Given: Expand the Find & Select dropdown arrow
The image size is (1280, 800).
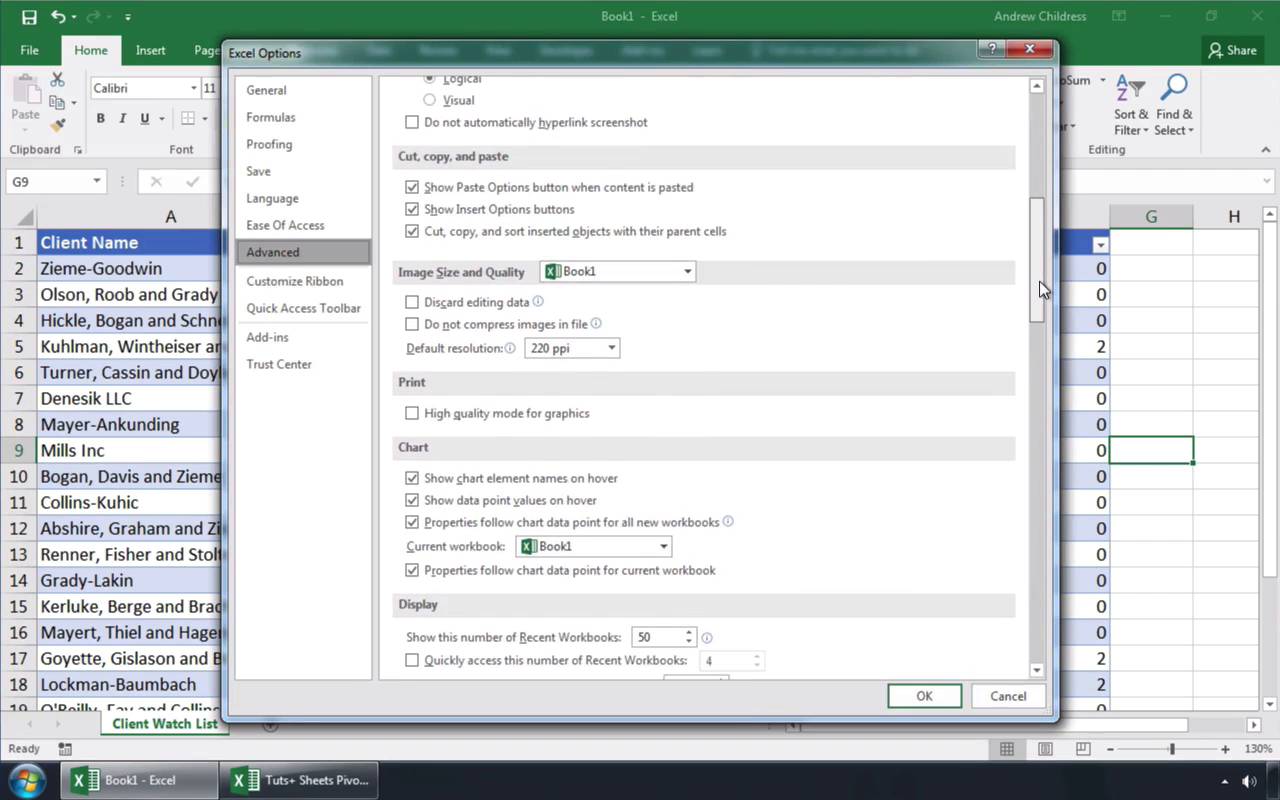Looking at the screenshot, I should point(1191,131).
